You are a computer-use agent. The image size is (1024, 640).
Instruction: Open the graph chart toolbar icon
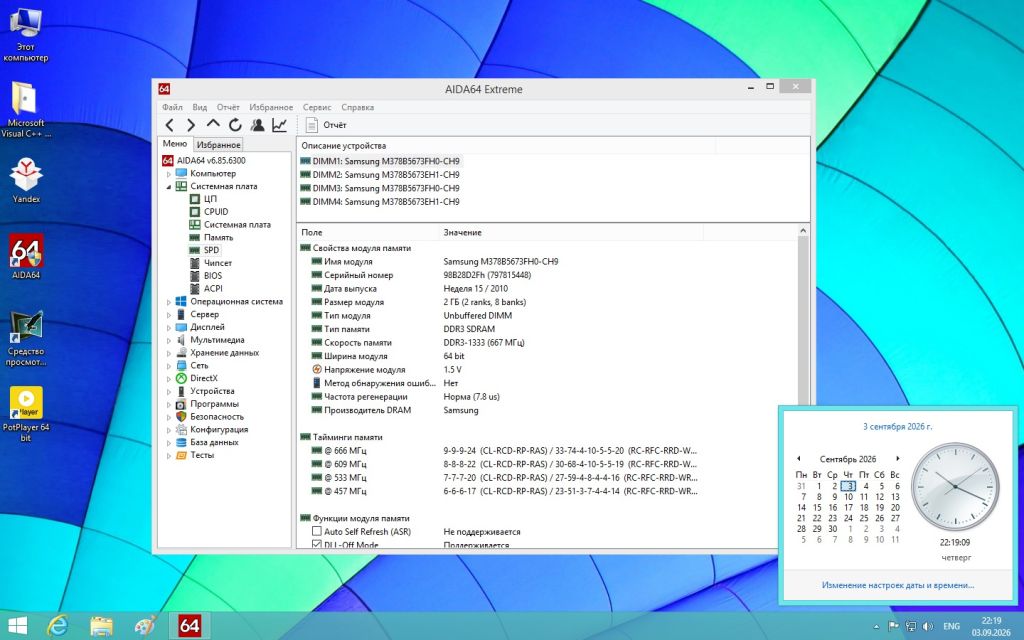pyautogui.click(x=280, y=125)
